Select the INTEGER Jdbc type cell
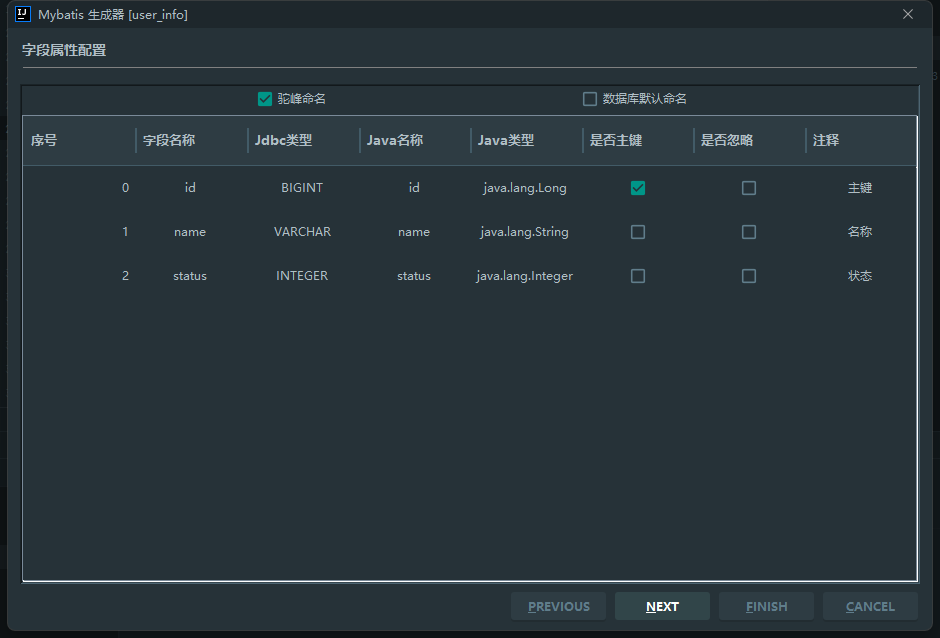This screenshot has height=638, width=940. 302,276
